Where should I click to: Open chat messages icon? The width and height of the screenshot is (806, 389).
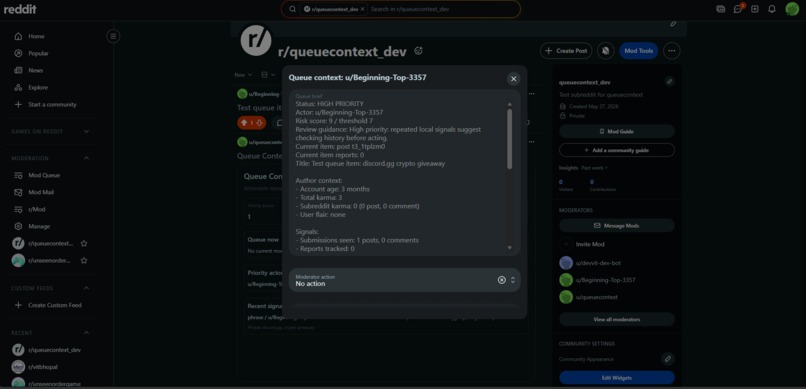[x=738, y=9]
